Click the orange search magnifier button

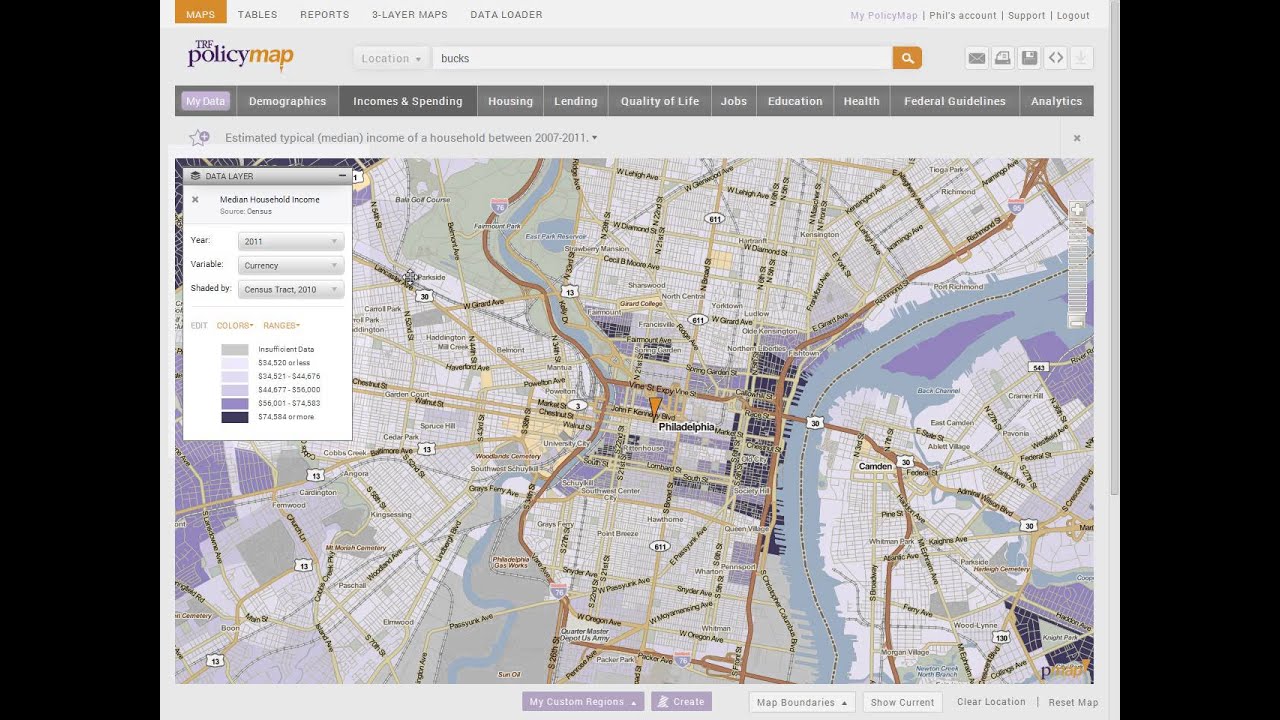[907, 58]
